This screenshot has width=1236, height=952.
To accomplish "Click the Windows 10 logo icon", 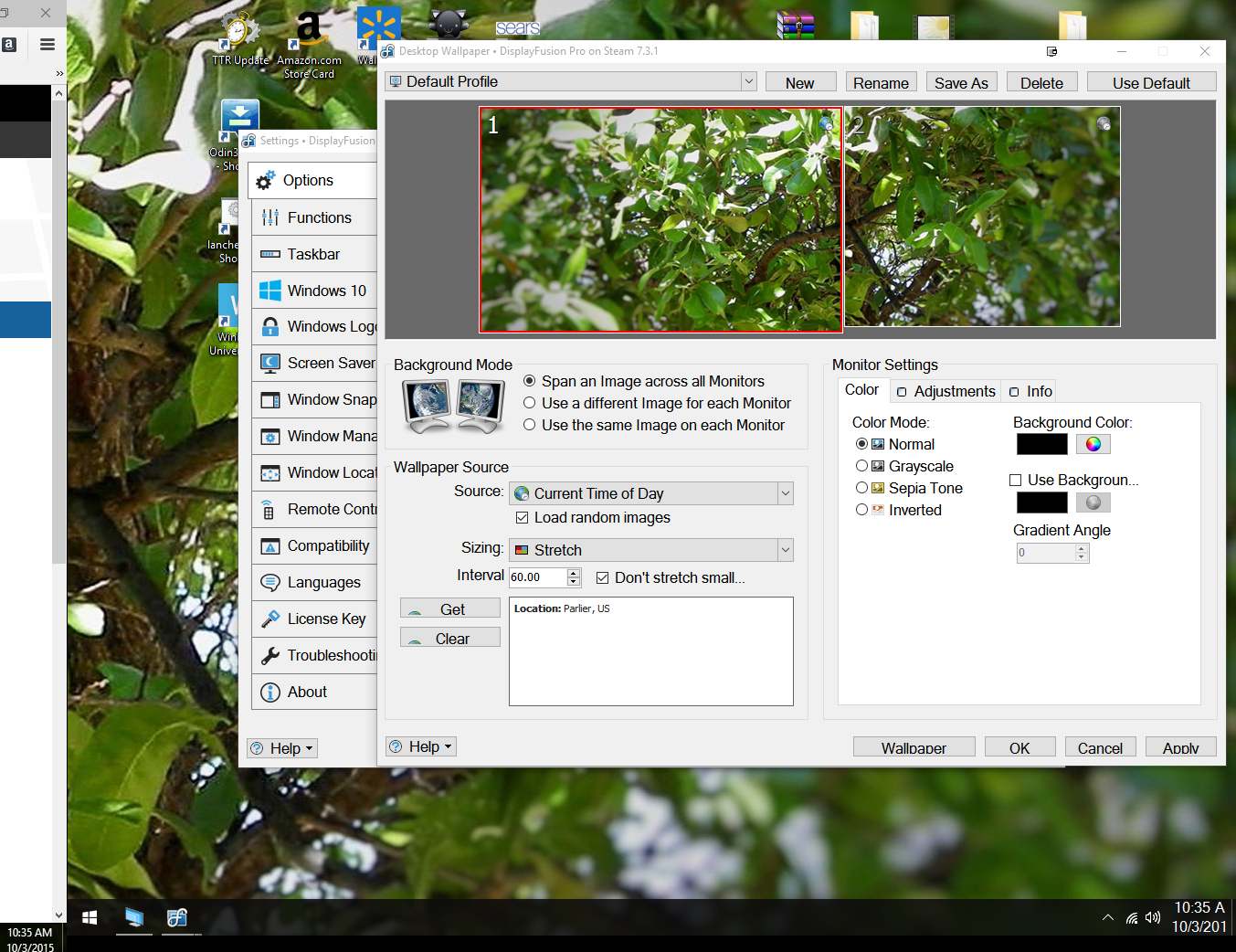I will click(270, 291).
